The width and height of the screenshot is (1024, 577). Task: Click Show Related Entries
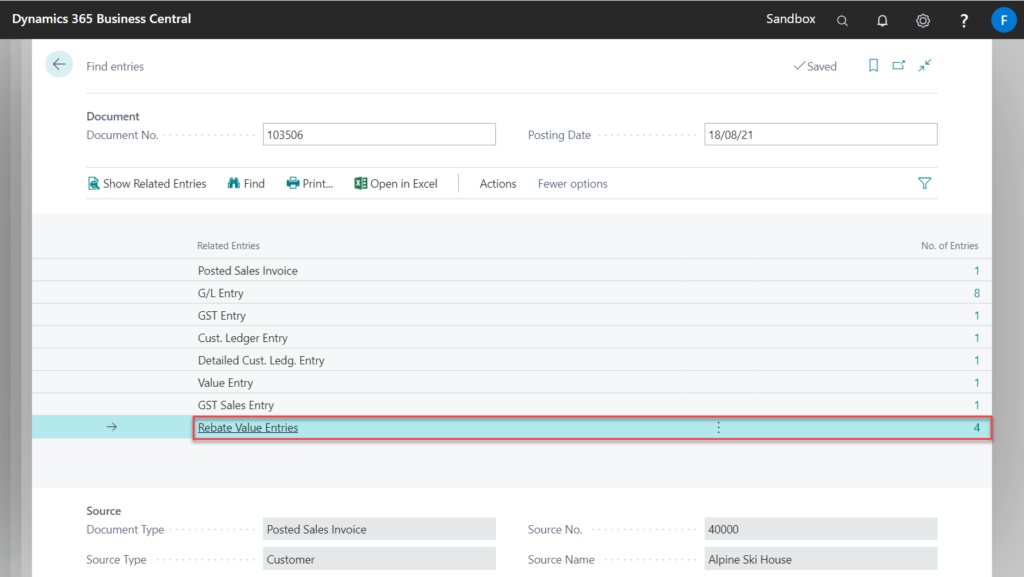pyautogui.click(x=147, y=184)
